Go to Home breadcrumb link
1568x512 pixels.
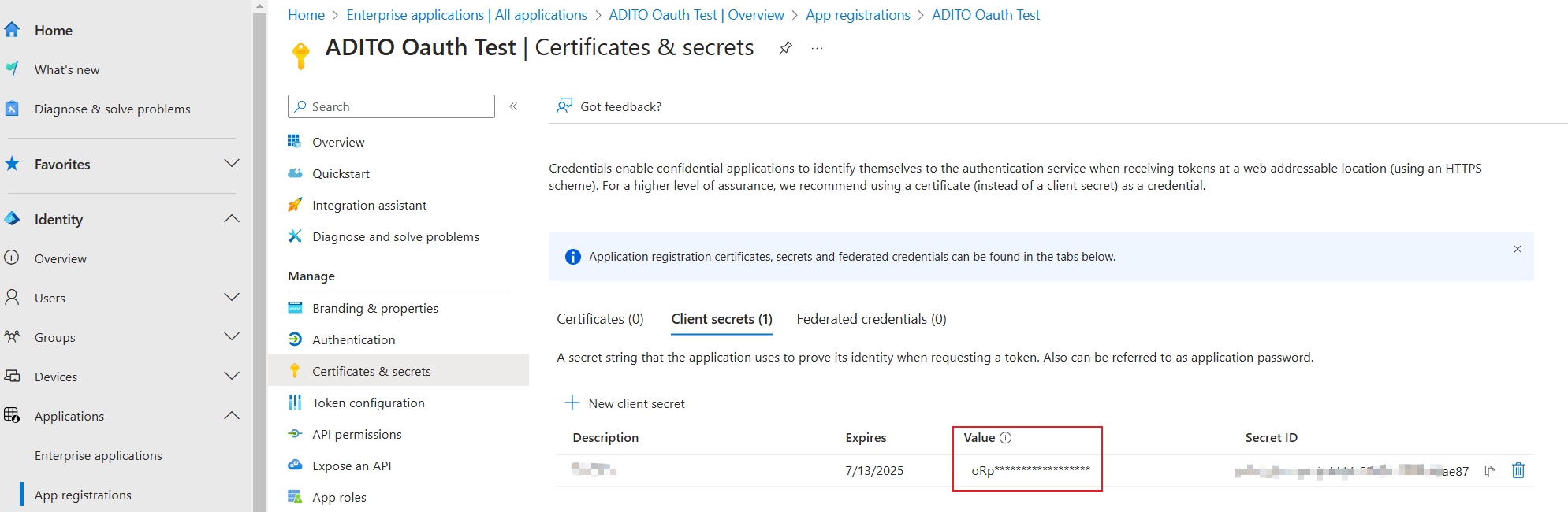tap(306, 15)
